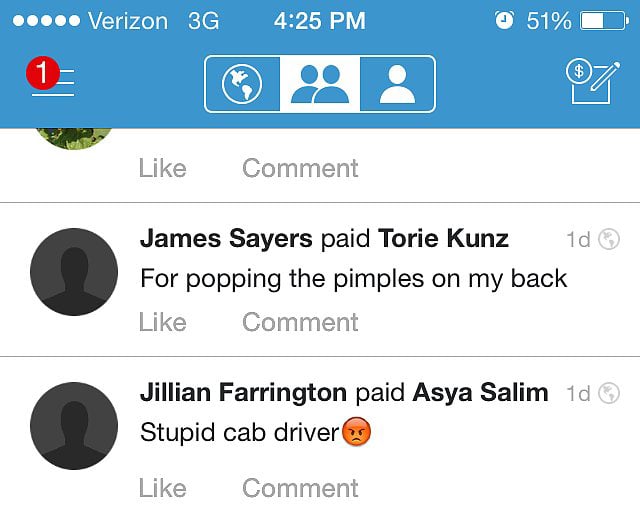This screenshot has height=516, width=640.
Task: Comment on the partially hidden top post
Action: (x=300, y=168)
